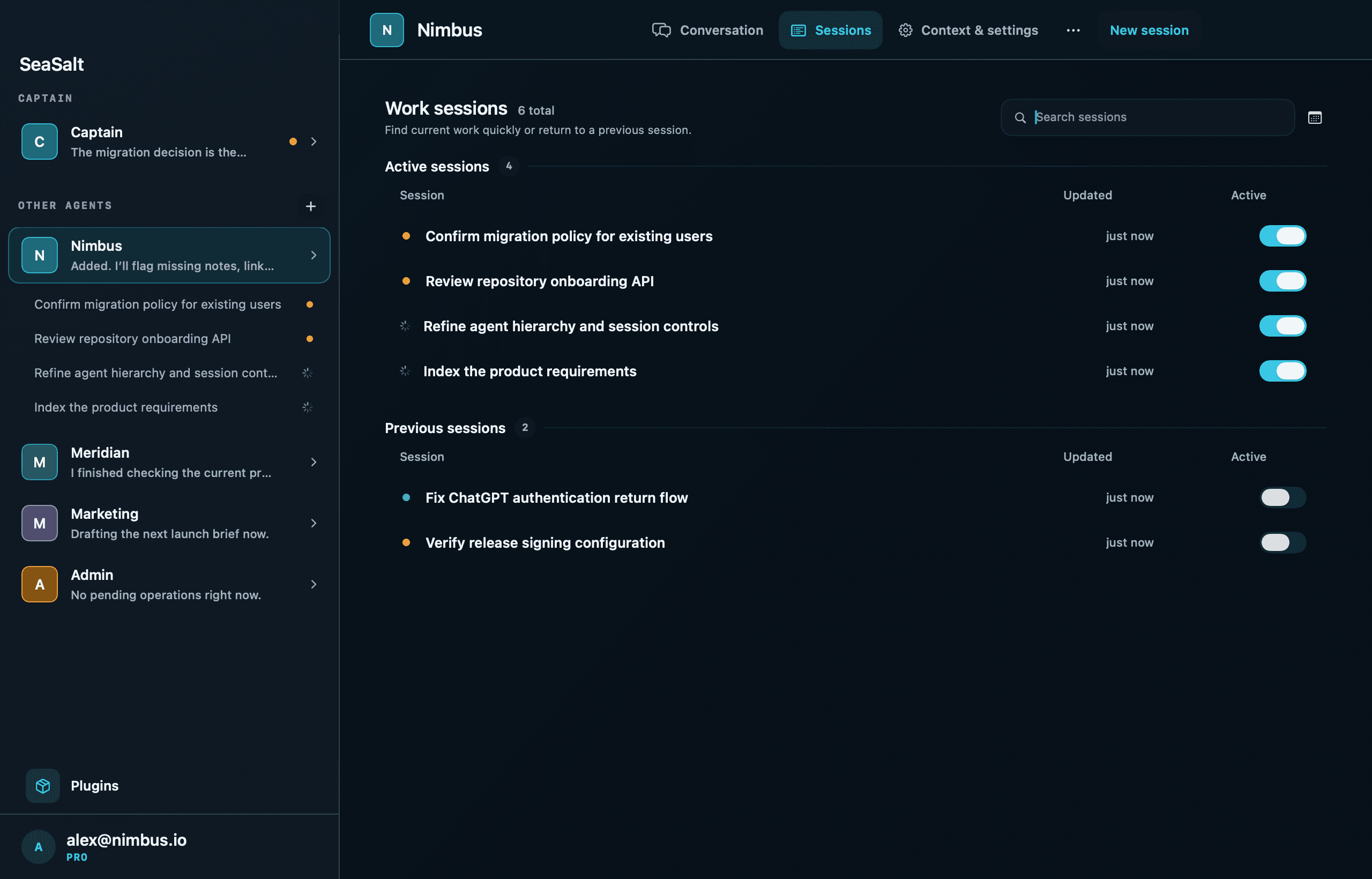The image size is (1372, 879).
Task: Expand the Meridian agent chevron
Action: tap(314, 462)
